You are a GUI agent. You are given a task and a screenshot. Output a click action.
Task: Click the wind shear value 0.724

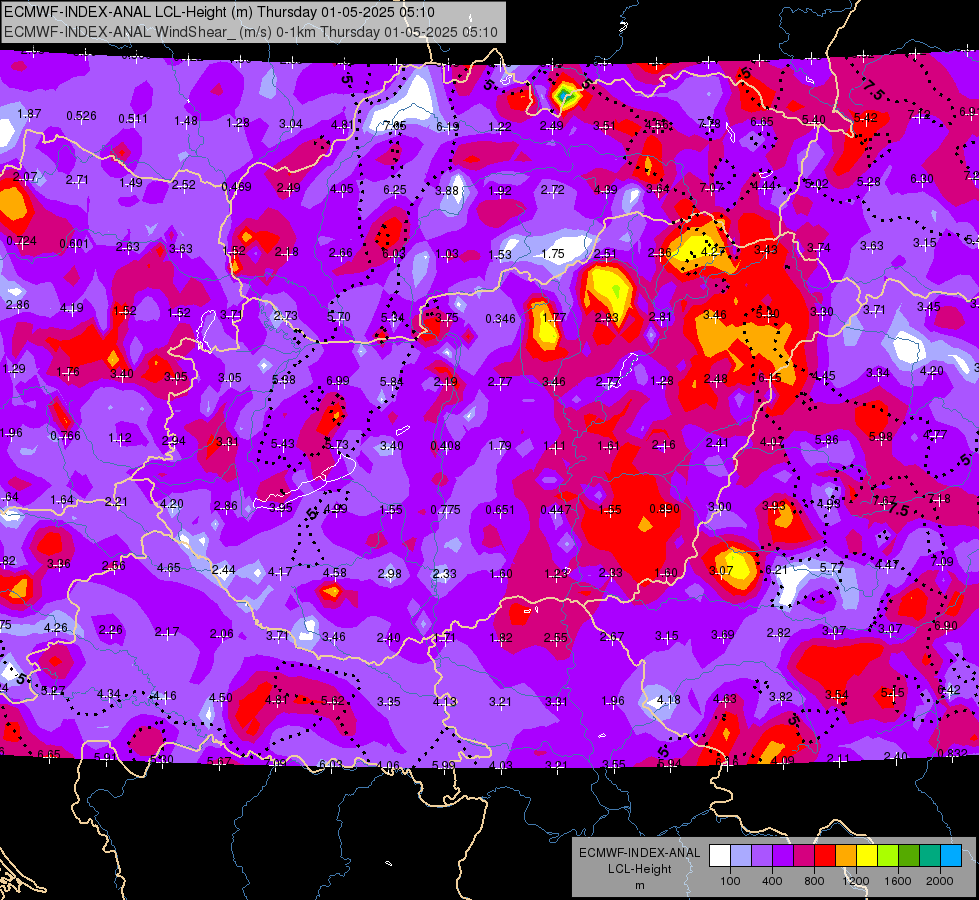(x=21, y=241)
